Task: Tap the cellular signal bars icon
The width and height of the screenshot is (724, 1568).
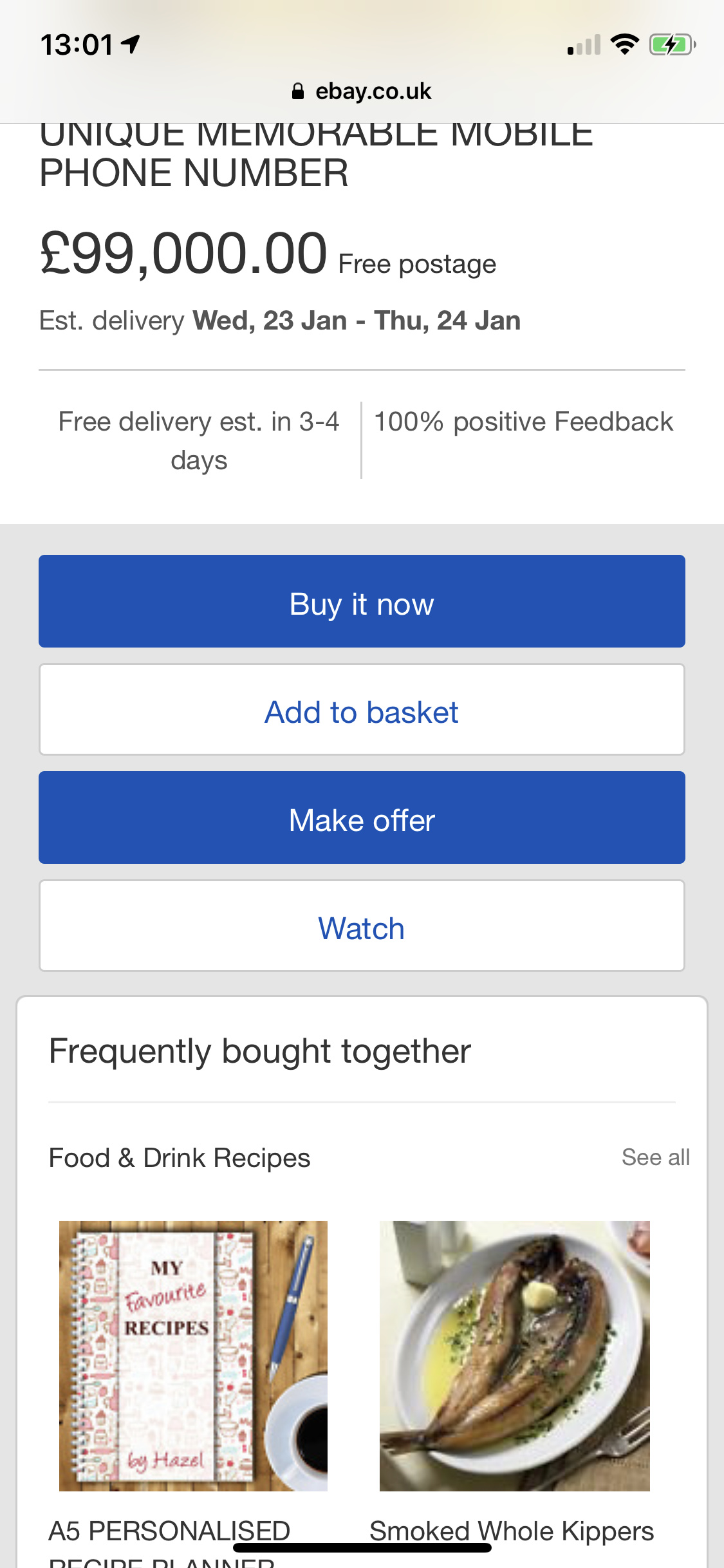Action: [x=584, y=46]
